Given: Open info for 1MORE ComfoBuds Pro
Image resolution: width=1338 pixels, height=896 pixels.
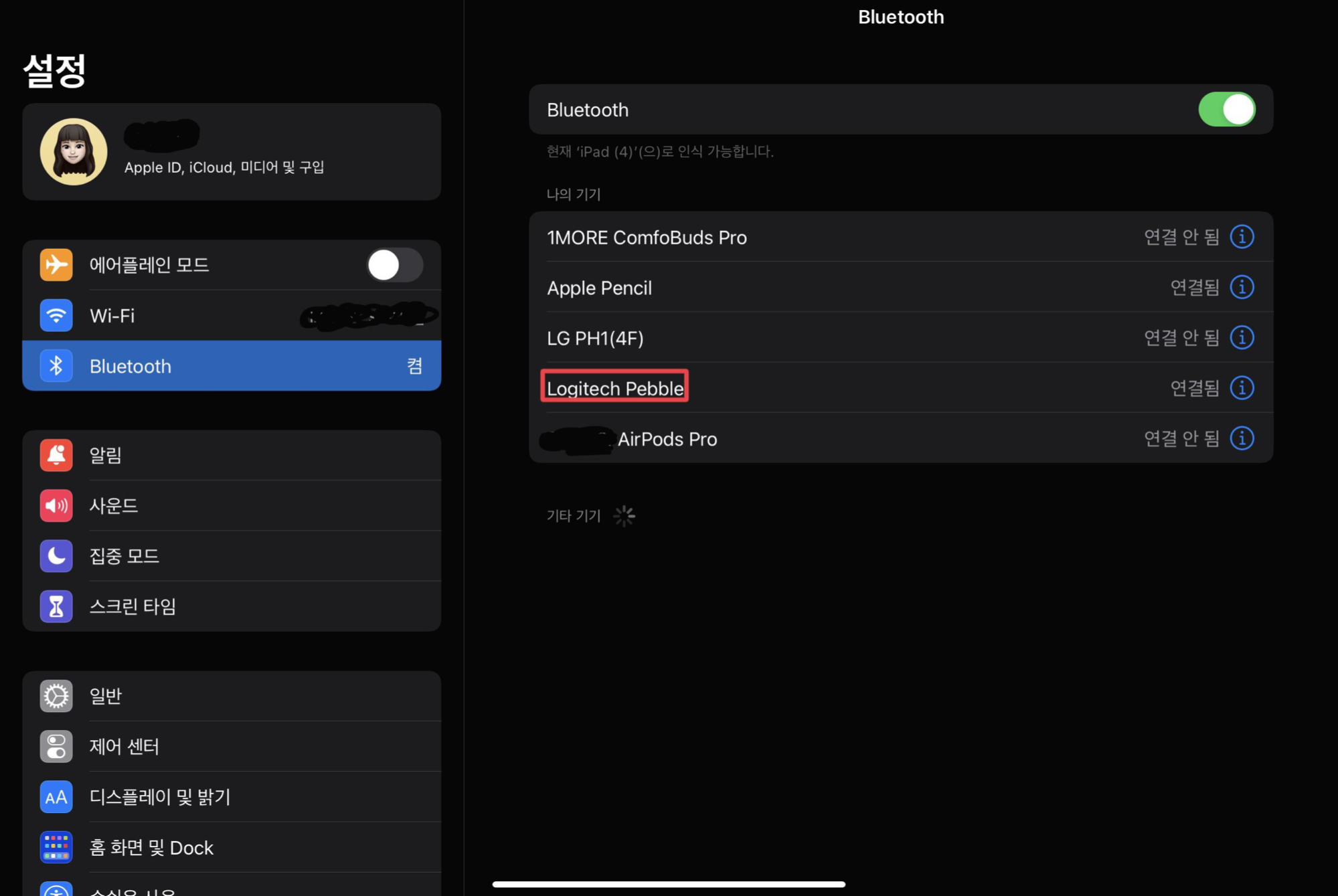Looking at the screenshot, I should [1242, 237].
